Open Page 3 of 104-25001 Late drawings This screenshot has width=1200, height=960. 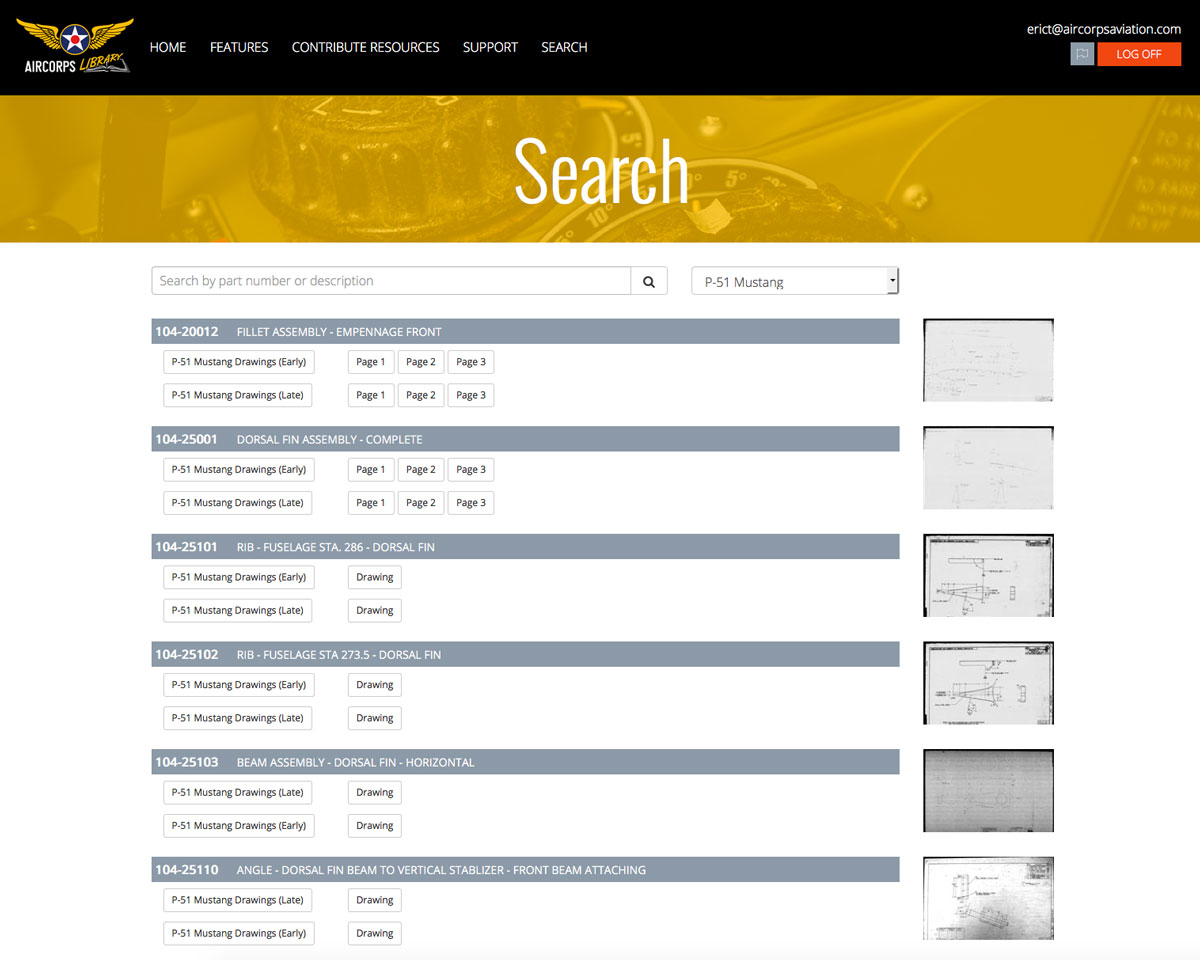tap(470, 502)
